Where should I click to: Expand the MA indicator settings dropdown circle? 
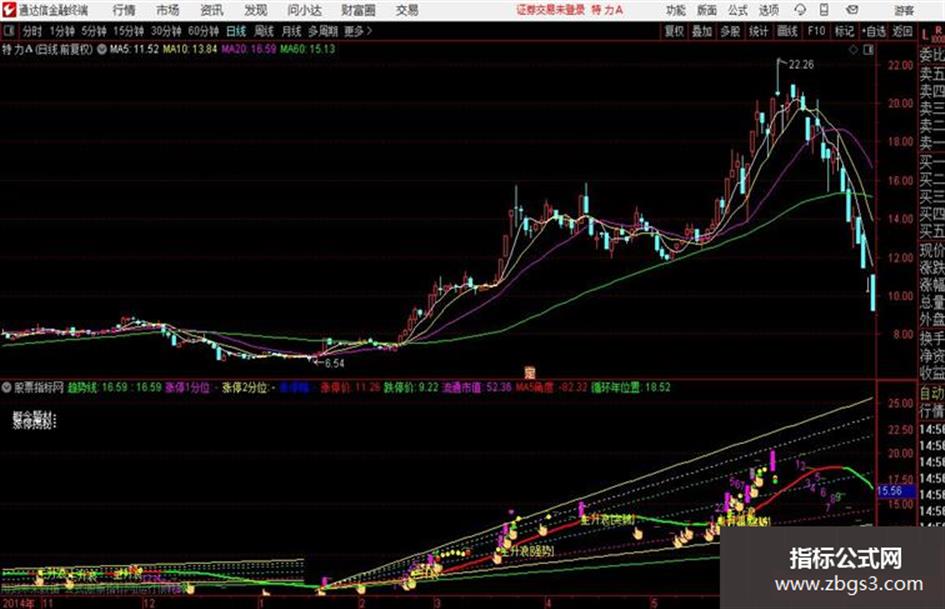point(102,49)
